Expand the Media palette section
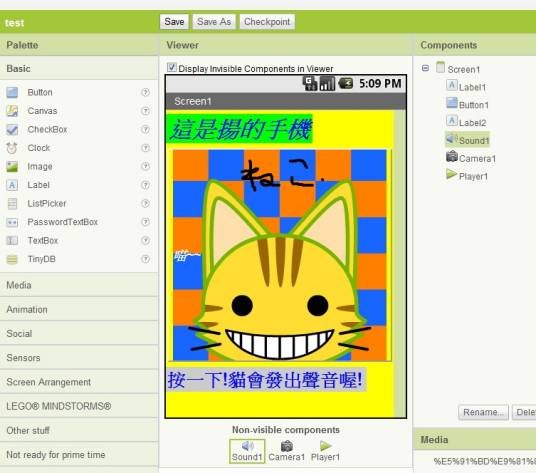 [x=79, y=285]
